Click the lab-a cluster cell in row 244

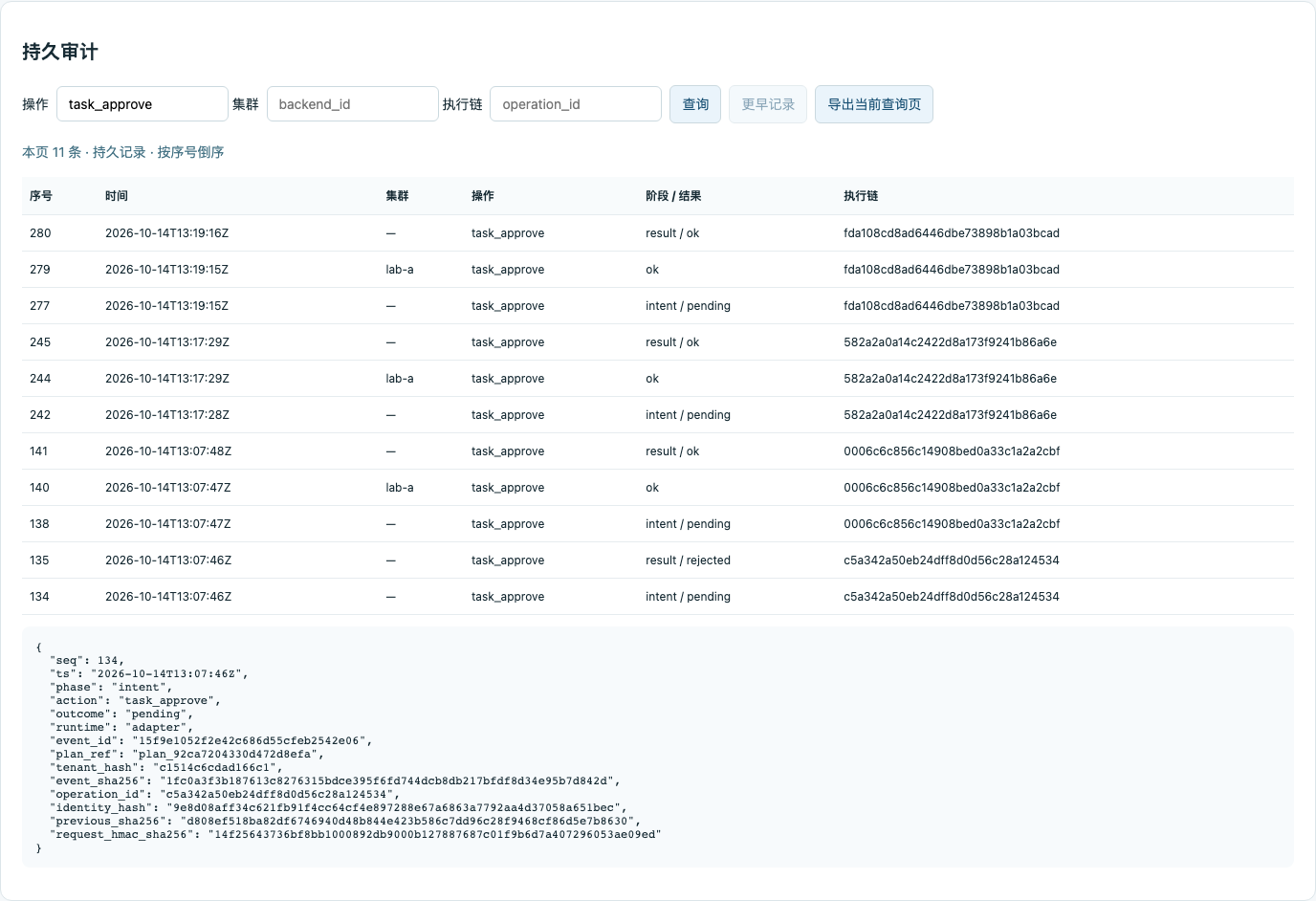[400, 379]
